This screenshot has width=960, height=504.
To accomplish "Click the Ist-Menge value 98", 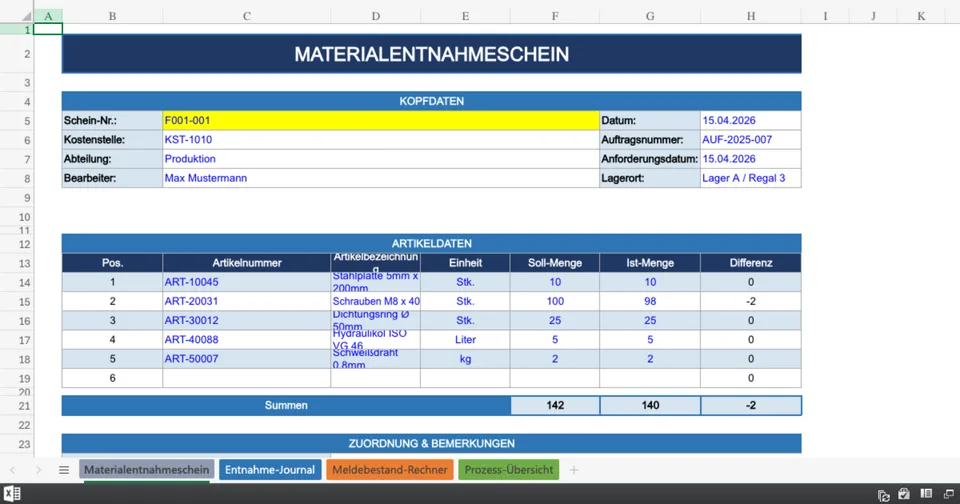I will (650, 301).
